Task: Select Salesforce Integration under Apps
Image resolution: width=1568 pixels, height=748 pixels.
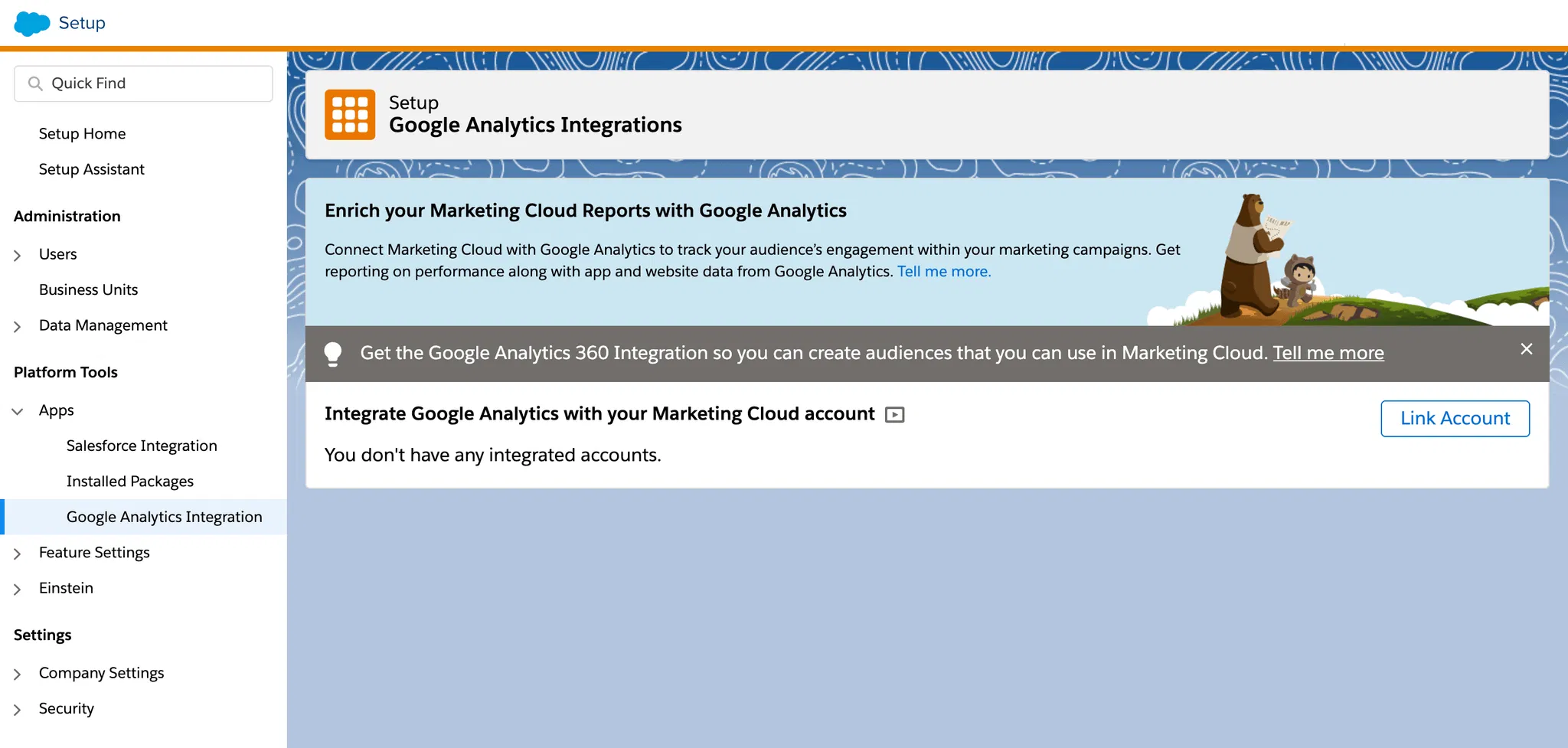Action: (x=142, y=446)
